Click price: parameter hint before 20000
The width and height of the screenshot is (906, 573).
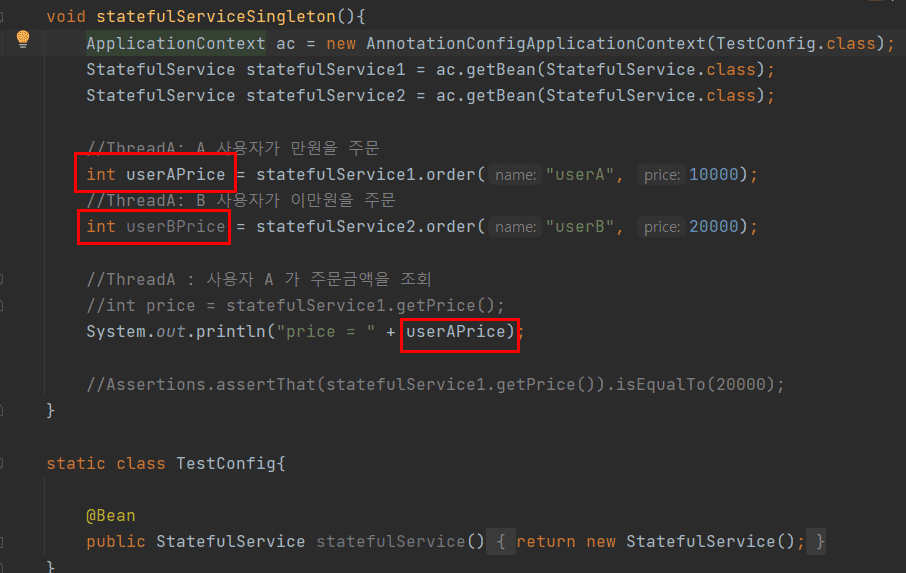click(662, 227)
